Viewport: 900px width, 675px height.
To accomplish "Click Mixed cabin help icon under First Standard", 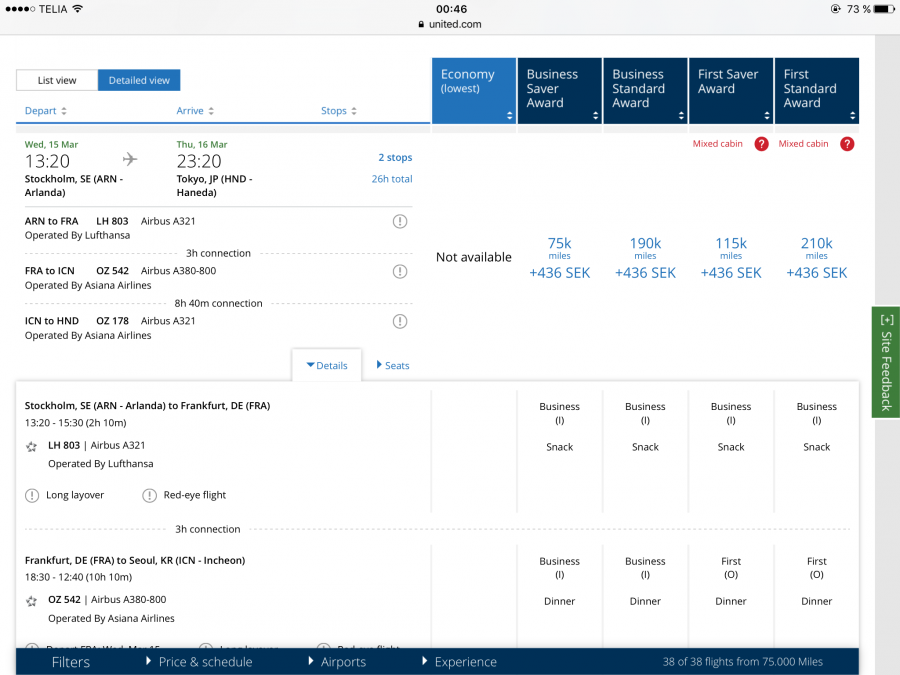I will (847, 144).
